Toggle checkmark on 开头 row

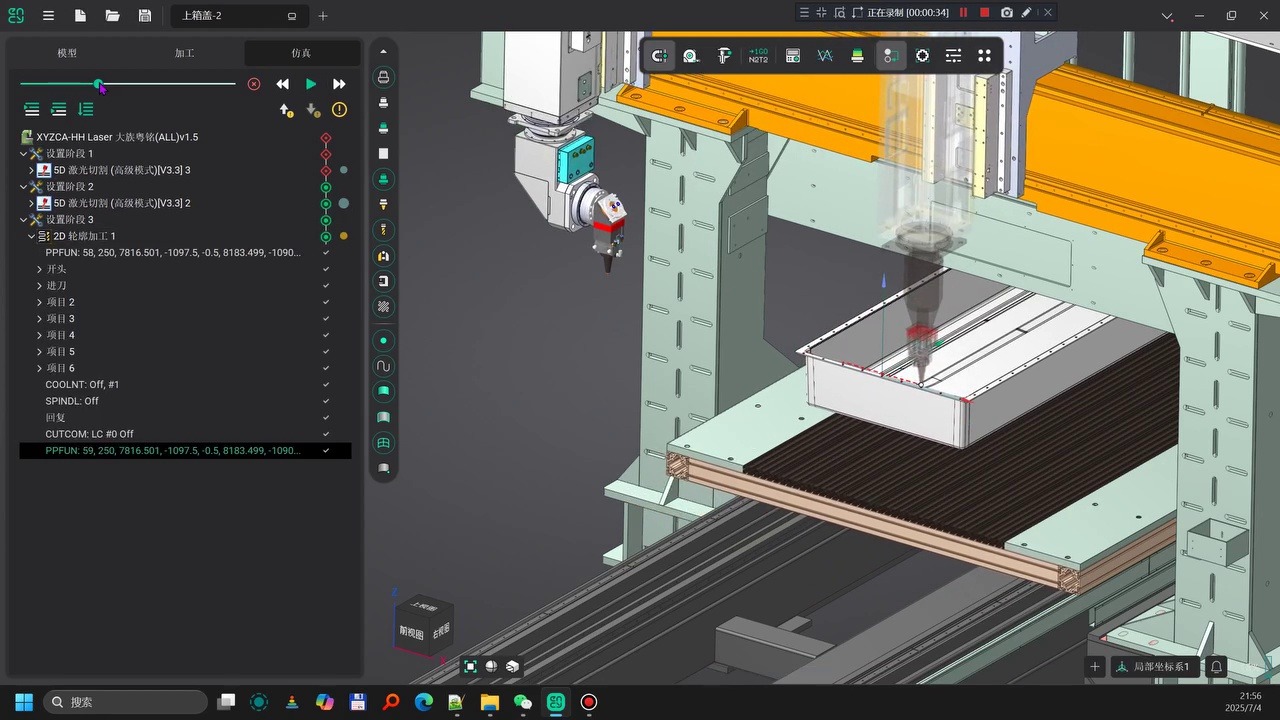pyautogui.click(x=326, y=269)
